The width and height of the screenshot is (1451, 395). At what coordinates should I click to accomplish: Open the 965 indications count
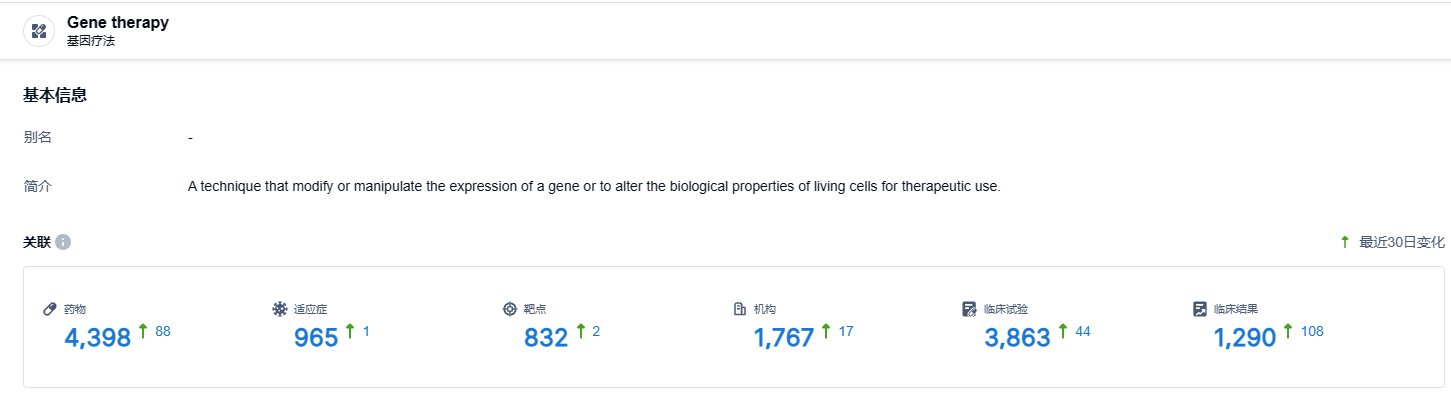[x=316, y=338]
